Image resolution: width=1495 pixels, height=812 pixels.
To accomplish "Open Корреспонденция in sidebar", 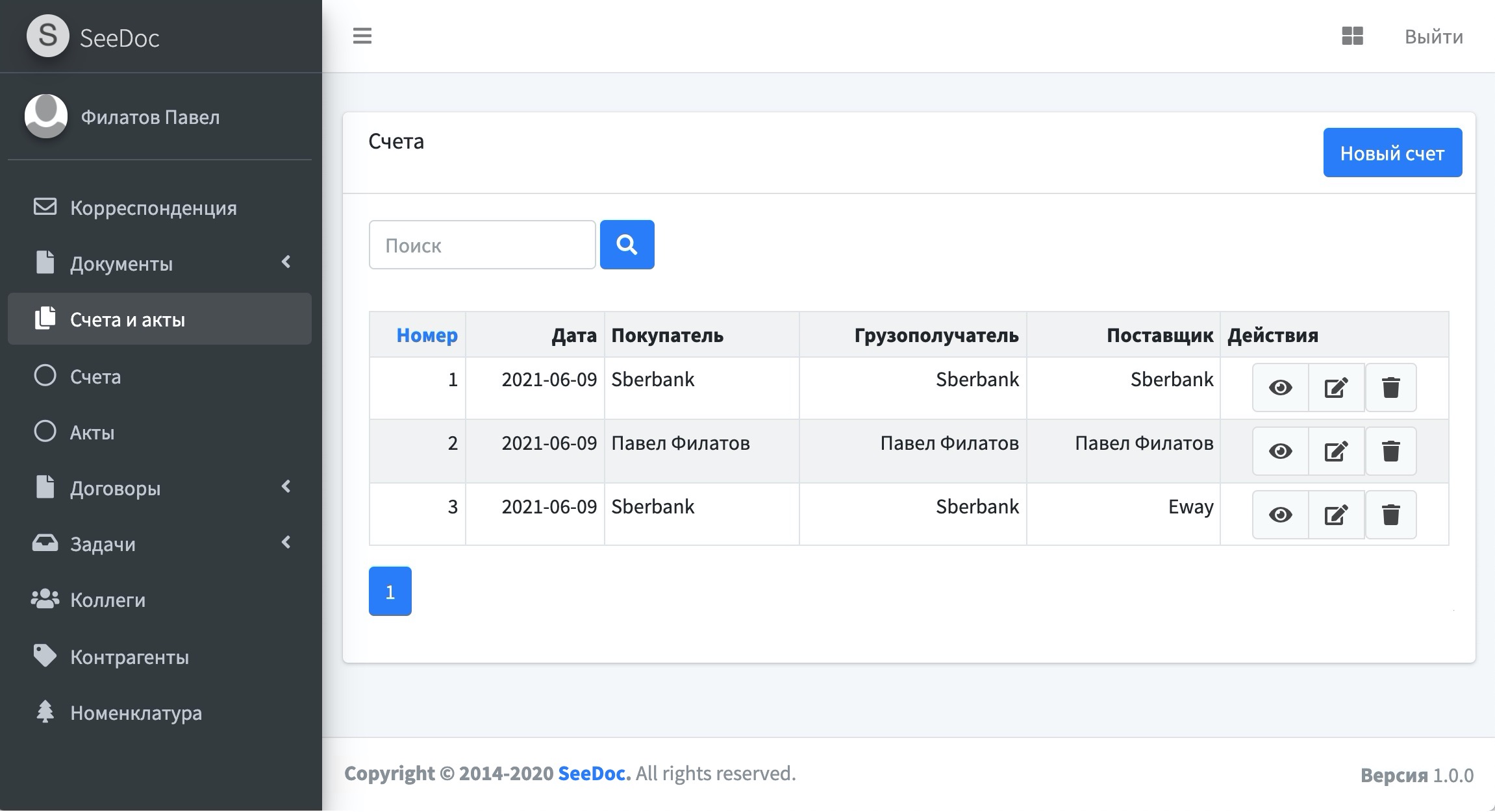I will pos(160,207).
